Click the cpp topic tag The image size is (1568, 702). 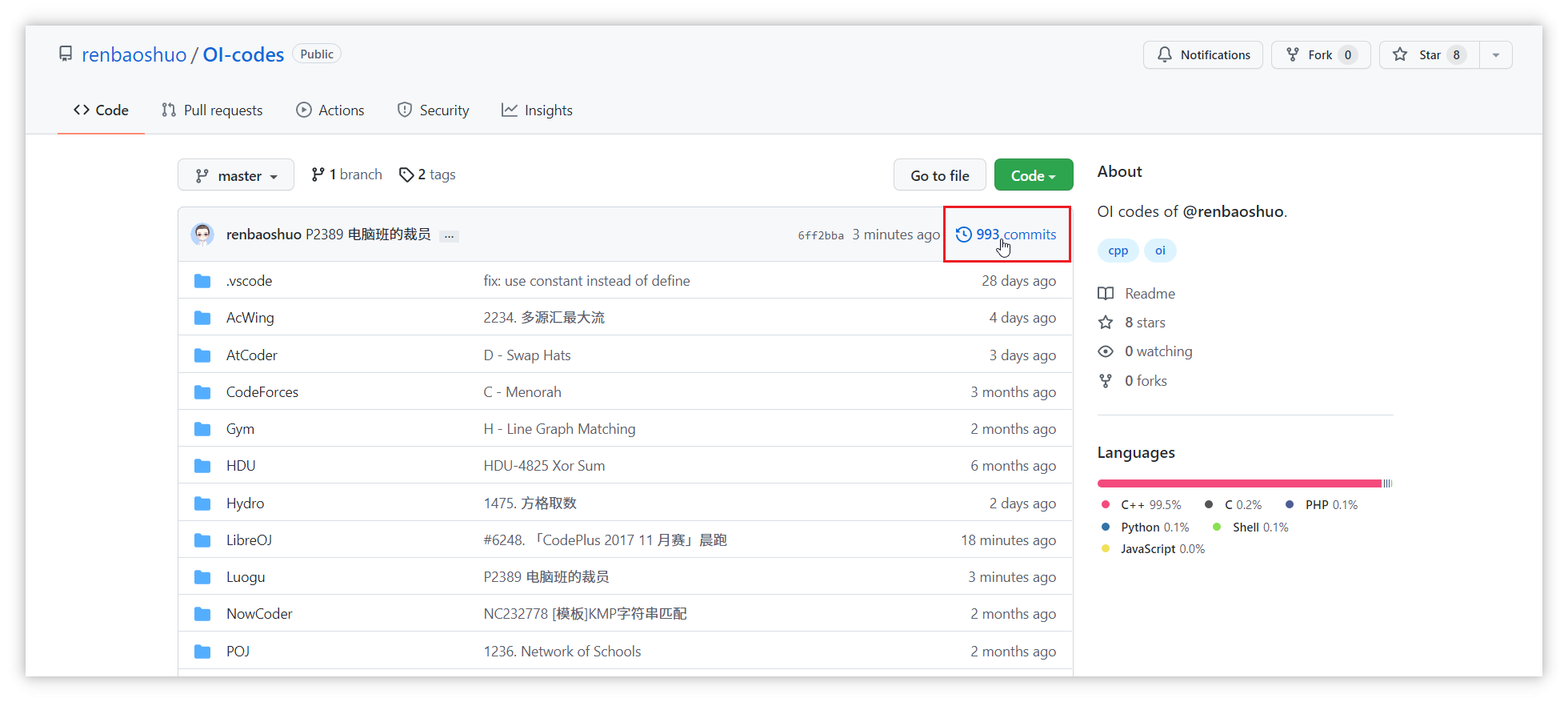point(1118,251)
